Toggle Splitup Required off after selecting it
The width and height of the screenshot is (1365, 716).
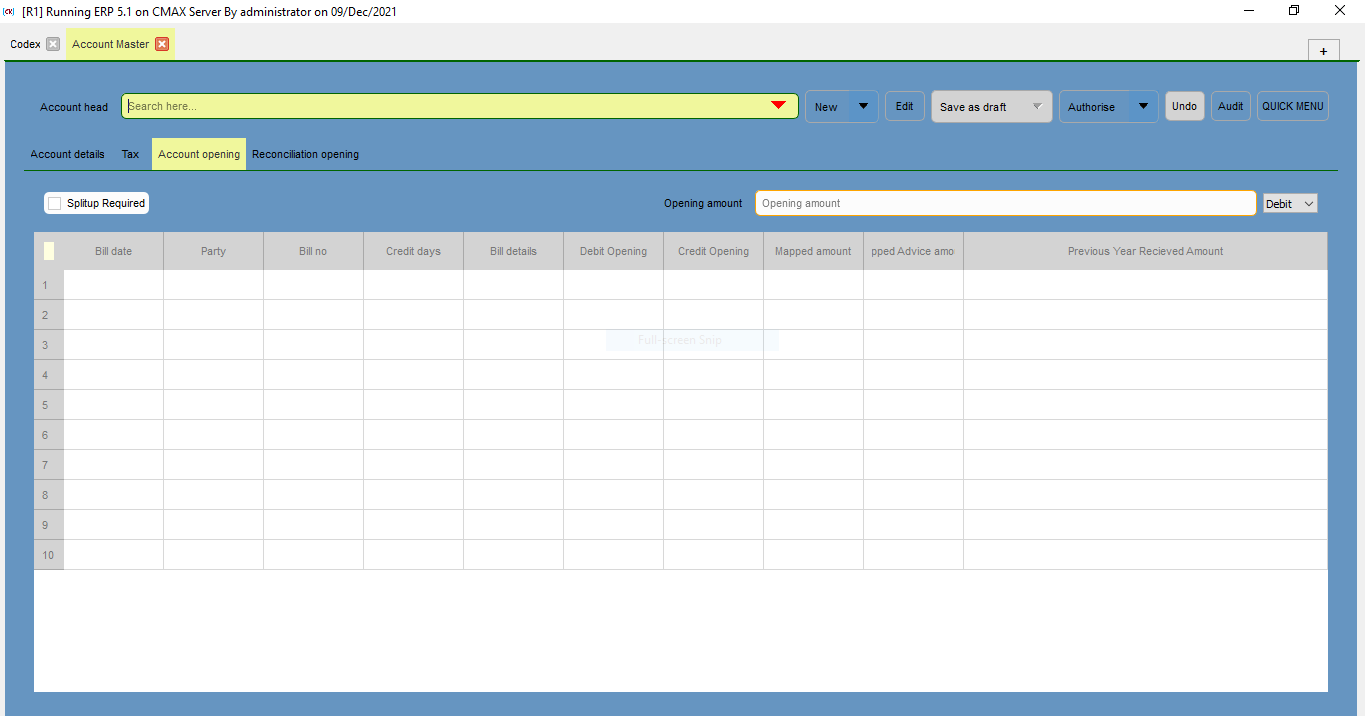[54, 203]
